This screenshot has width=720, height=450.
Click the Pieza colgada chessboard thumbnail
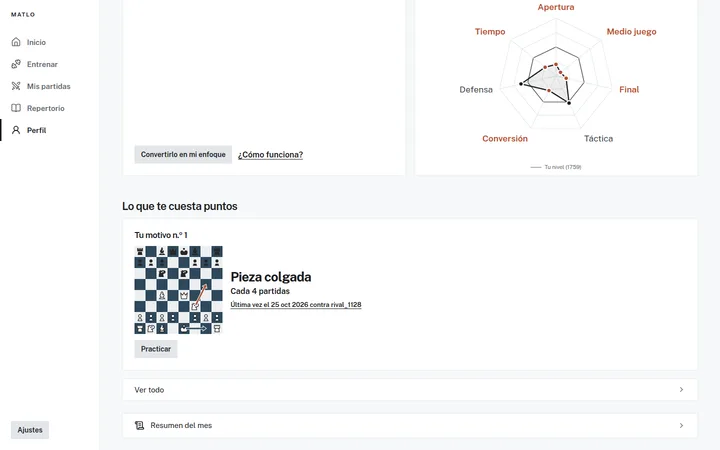pos(179,290)
